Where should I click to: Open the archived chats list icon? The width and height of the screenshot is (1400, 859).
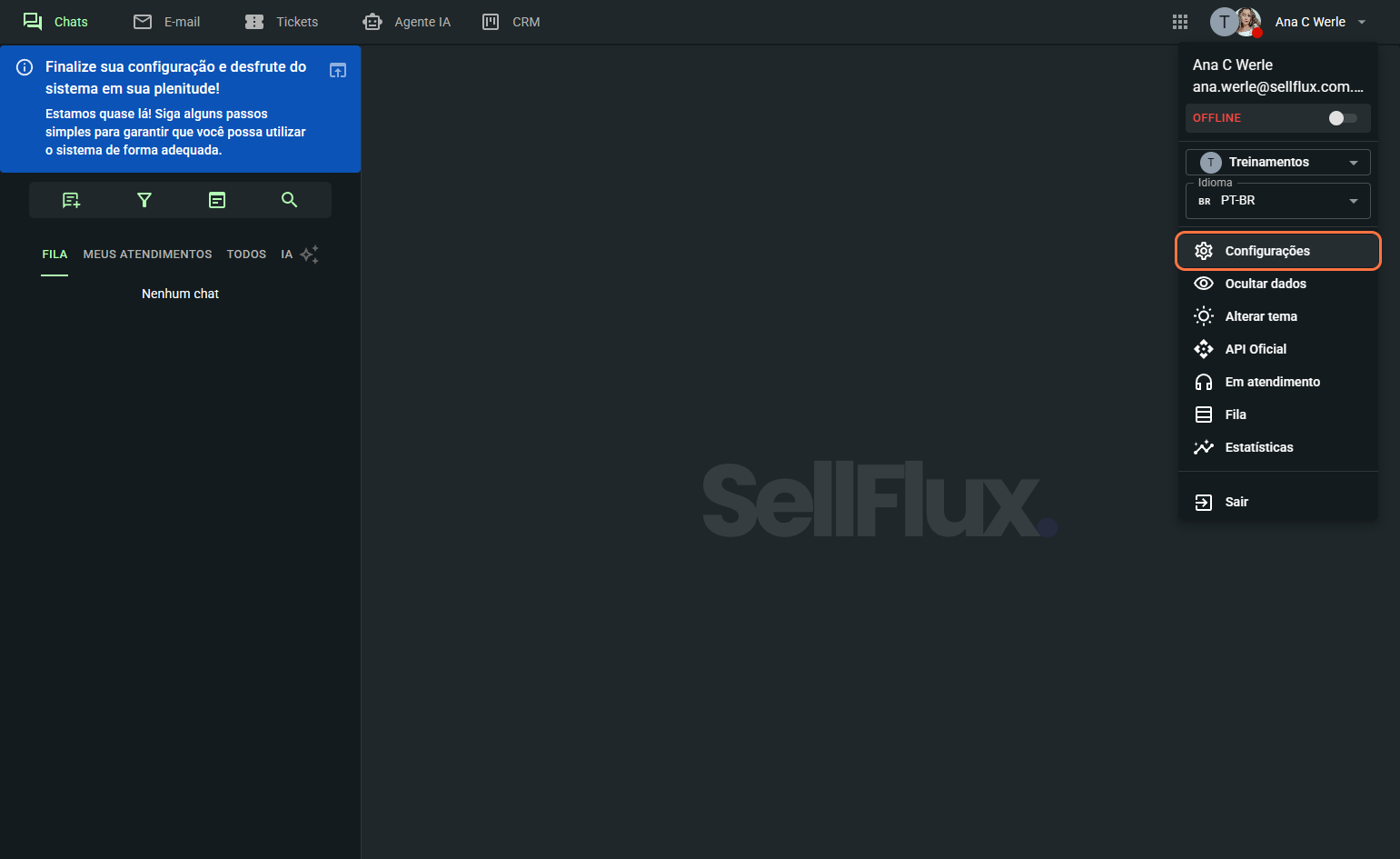pos(217,200)
